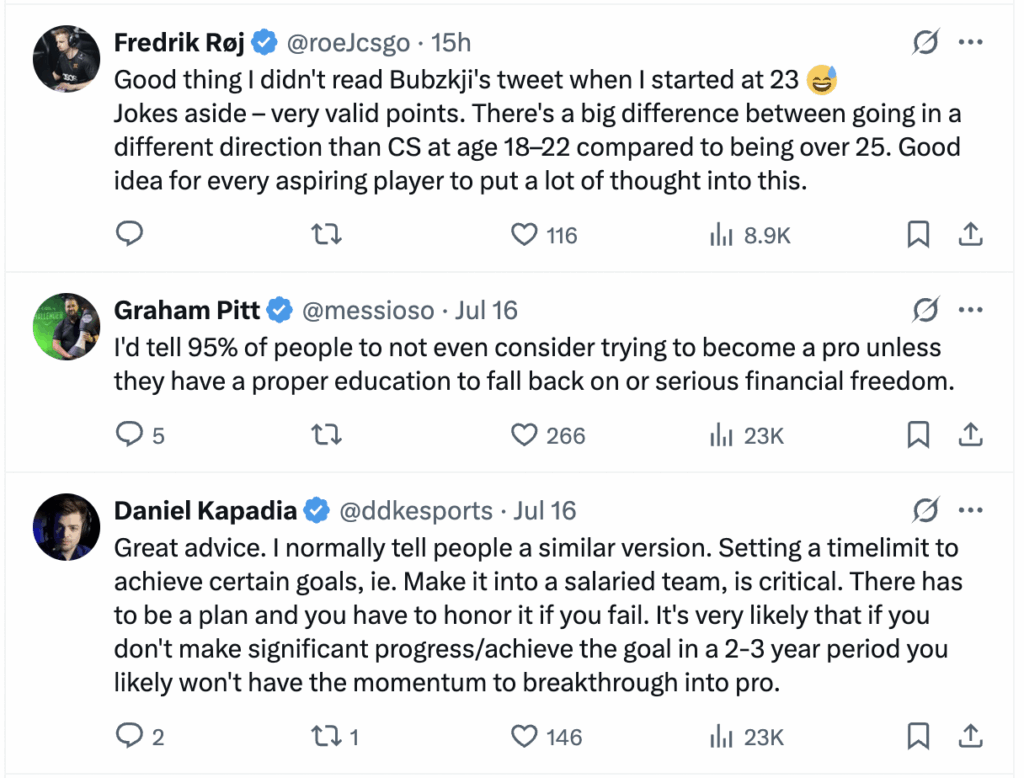Bookmark Daniel Kapadia's tweet
The height and width of the screenshot is (778, 1024).
click(918, 736)
